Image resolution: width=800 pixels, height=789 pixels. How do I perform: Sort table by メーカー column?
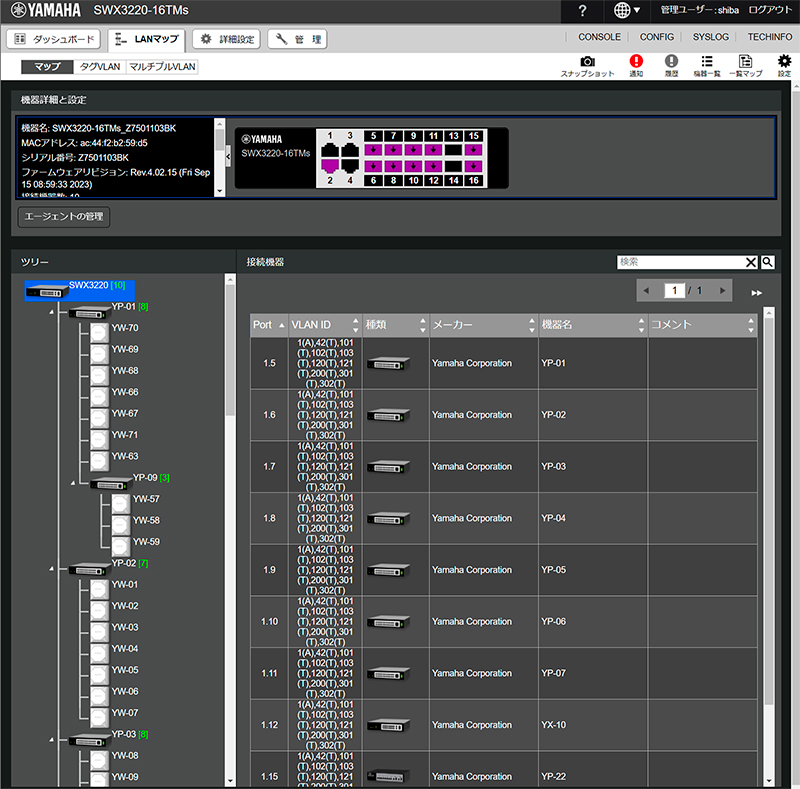[484, 325]
